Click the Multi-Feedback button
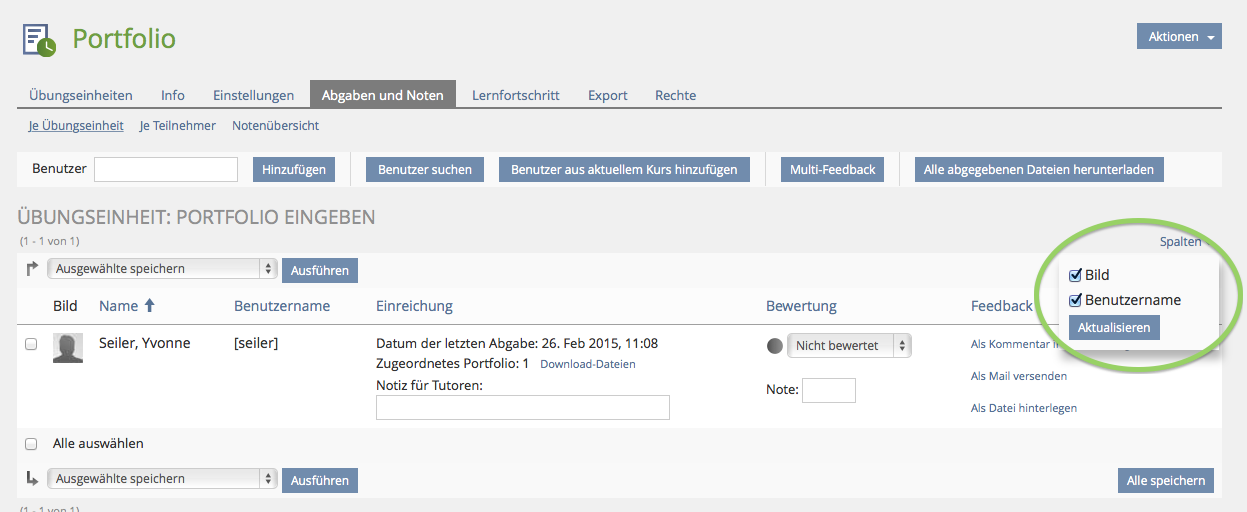The height and width of the screenshot is (512, 1247). (x=832, y=170)
